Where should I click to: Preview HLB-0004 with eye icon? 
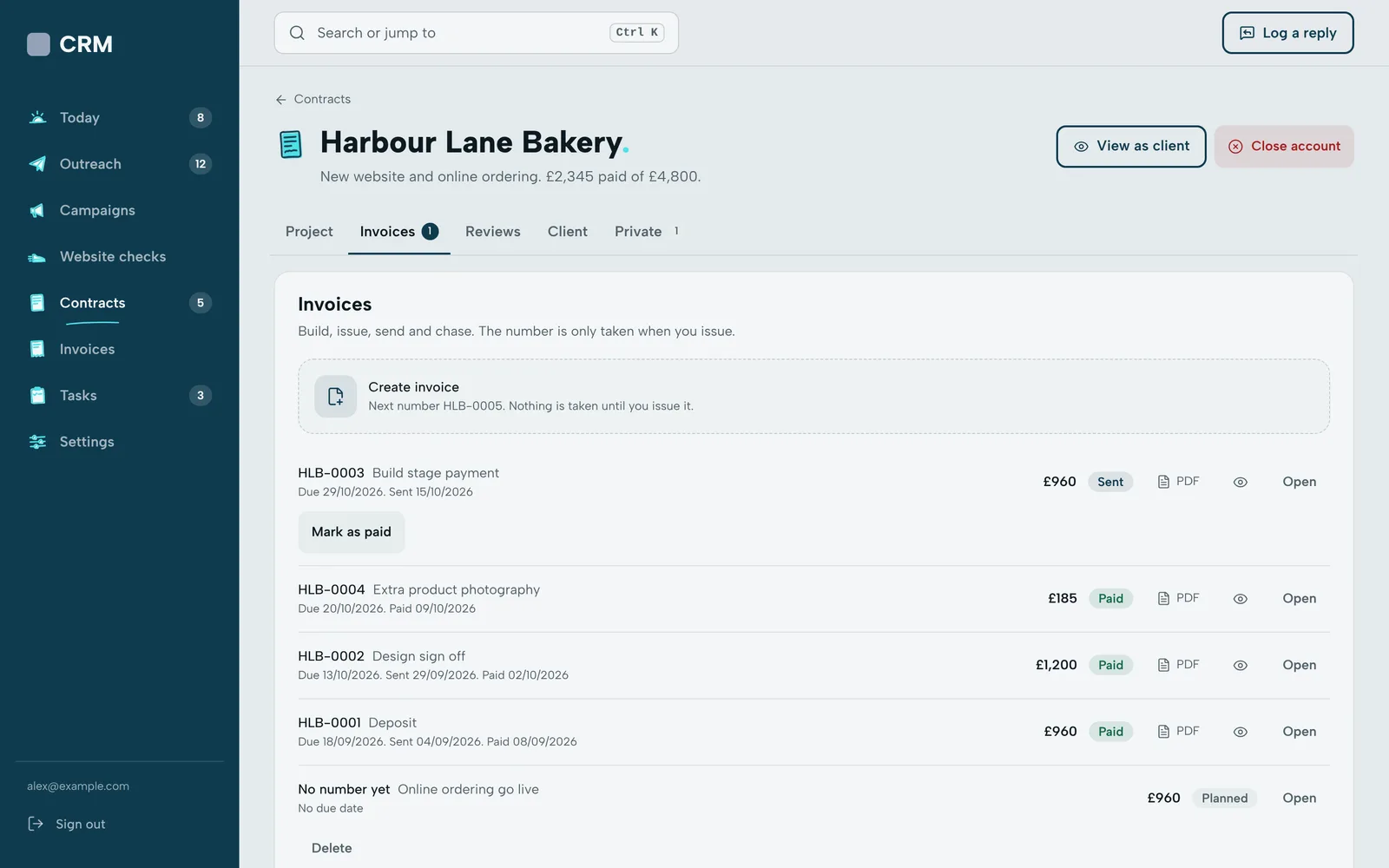(x=1241, y=599)
